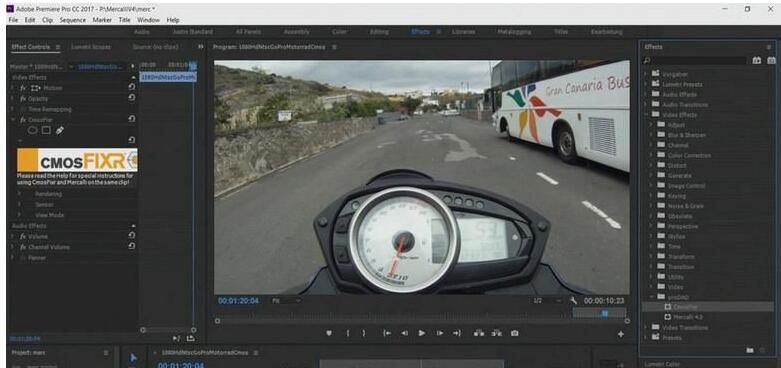Jump to the In point
Viewport: 781px width, 368px height.
tap(387, 333)
